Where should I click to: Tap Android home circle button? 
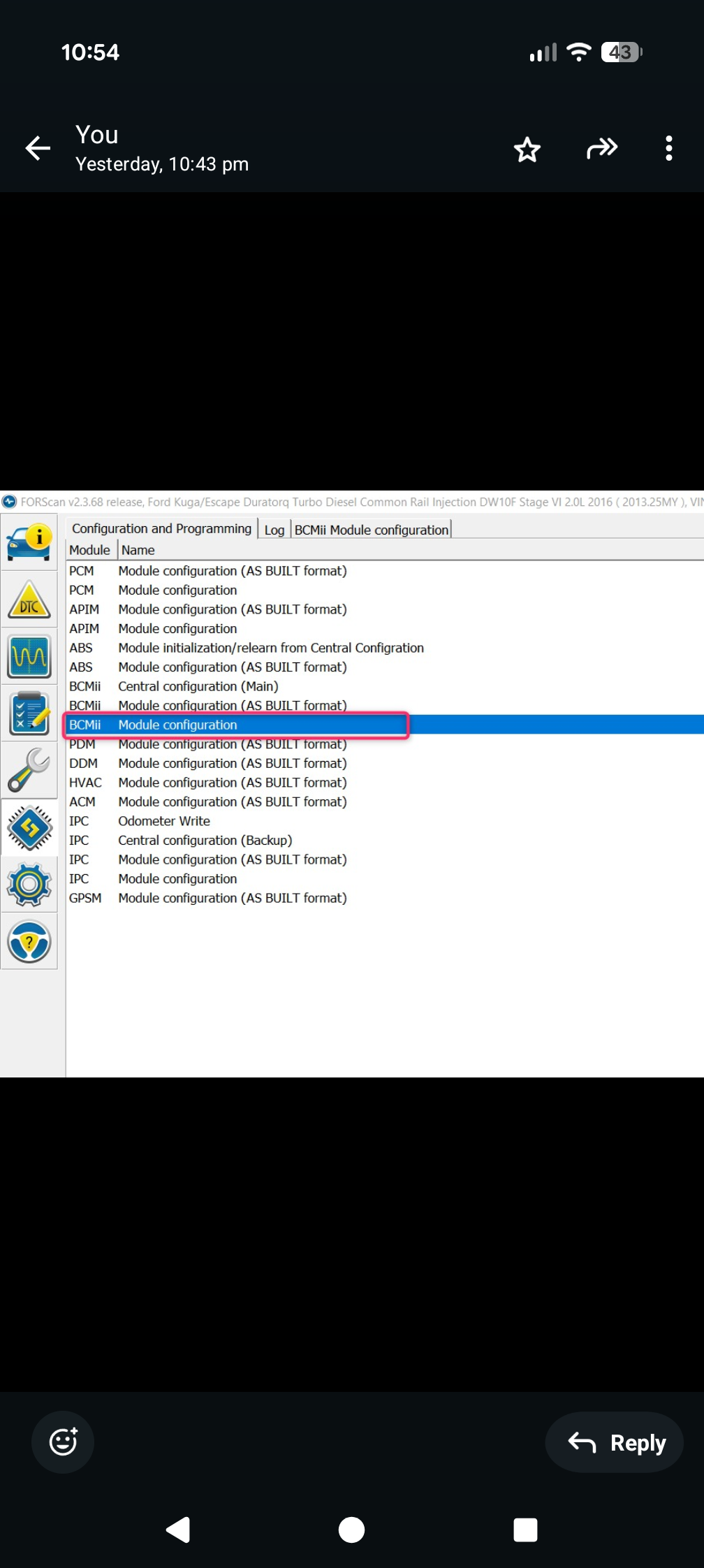click(x=351, y=1530)
